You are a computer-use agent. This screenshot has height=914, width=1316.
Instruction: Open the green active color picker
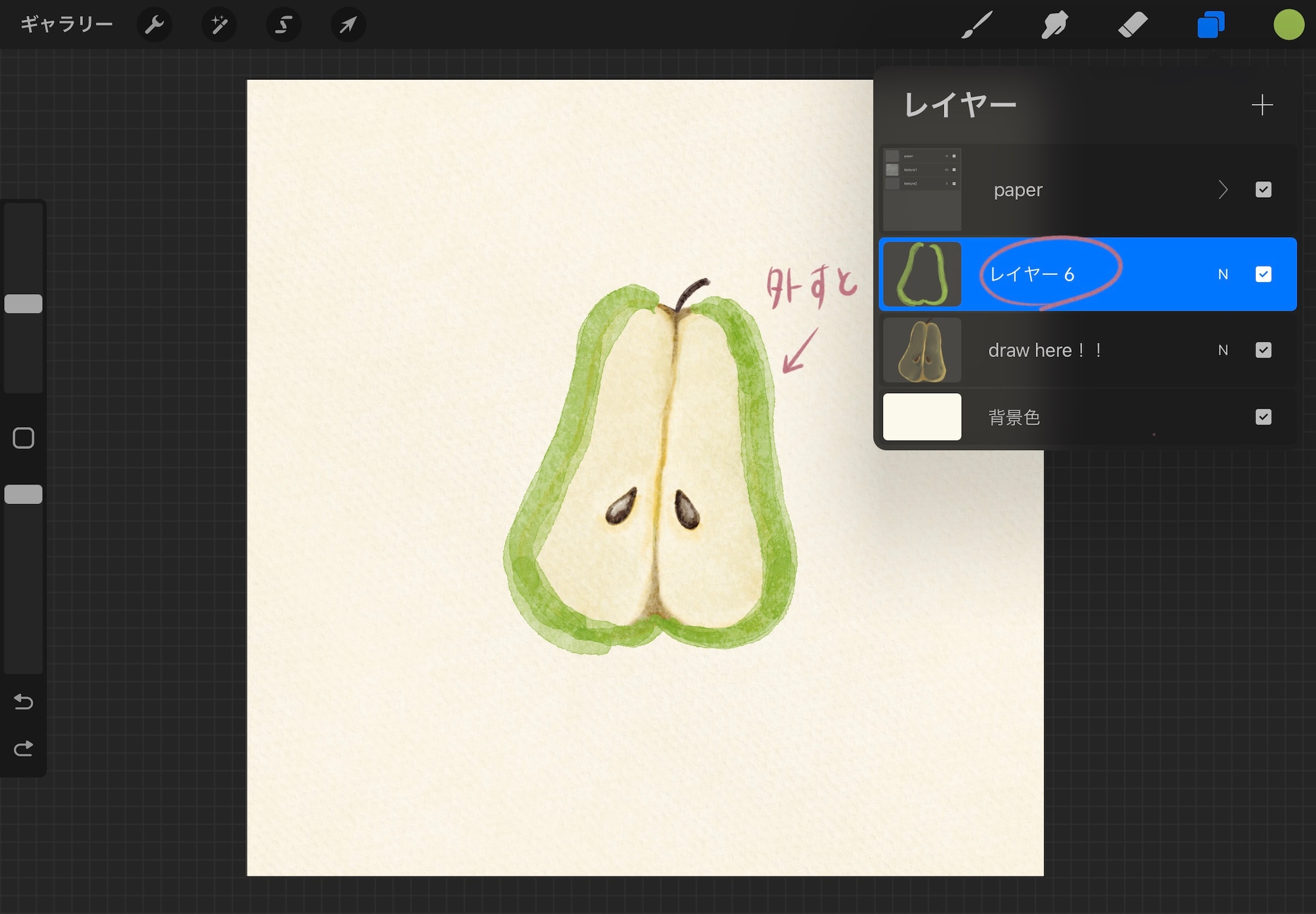click(x=1288, y=25)
